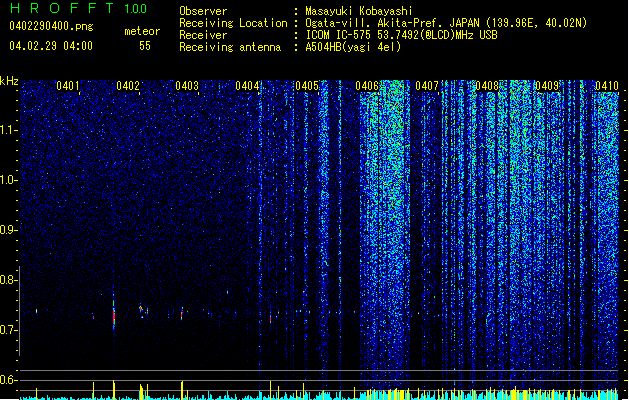
Task: Click the 1.1 frequency axis label
Action: [x=8, y=130]
